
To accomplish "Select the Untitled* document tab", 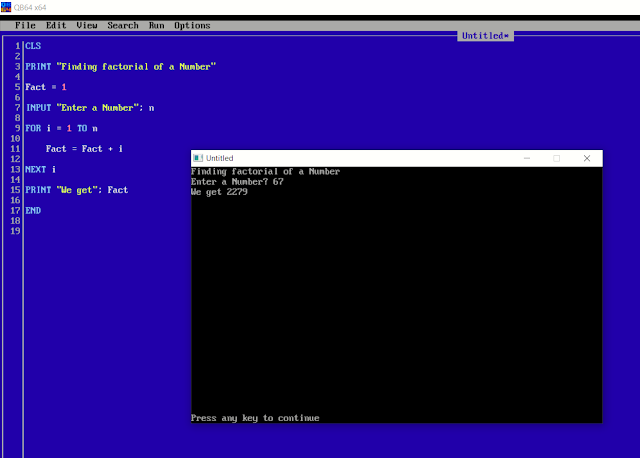I will [485, 36].
